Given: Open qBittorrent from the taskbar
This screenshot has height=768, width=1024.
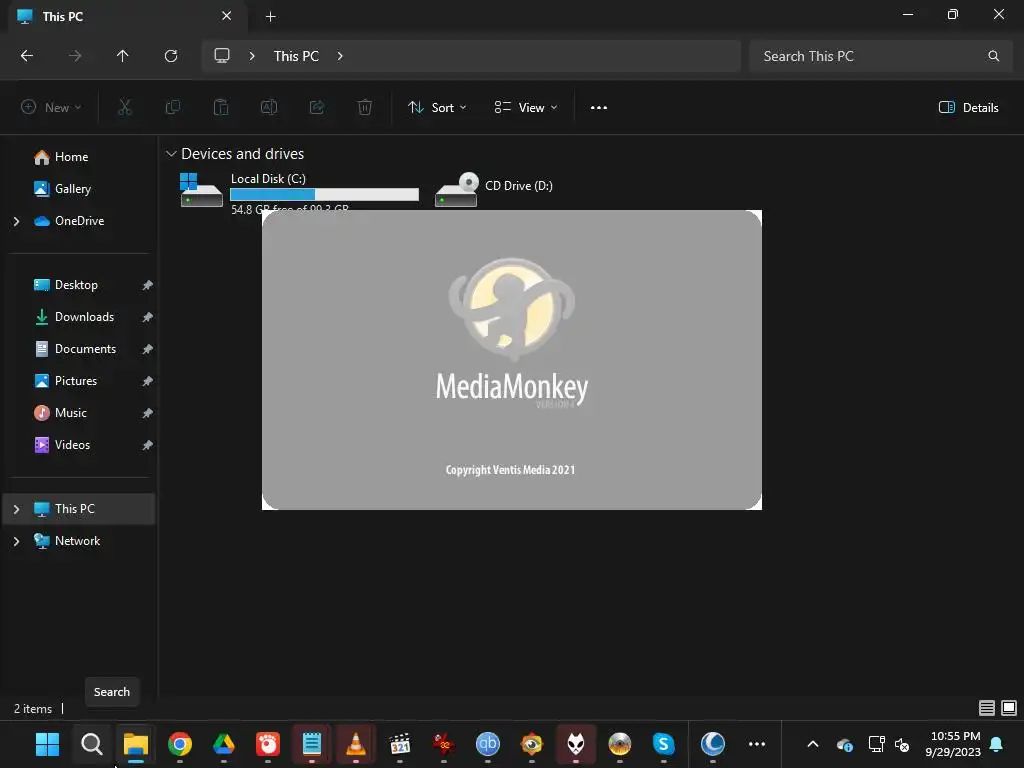Looking at the screenshot, I should 487,744.
